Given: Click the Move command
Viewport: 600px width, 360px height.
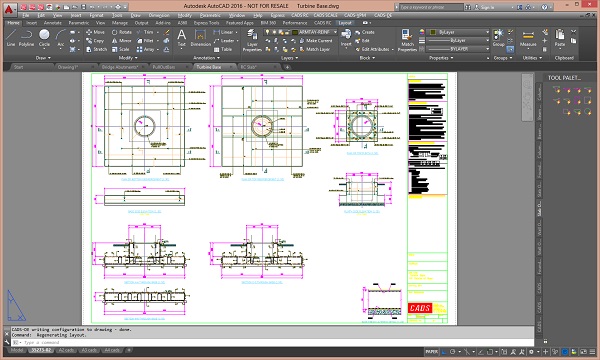Looking at the screenshot, I should click(x=95, y=32).
